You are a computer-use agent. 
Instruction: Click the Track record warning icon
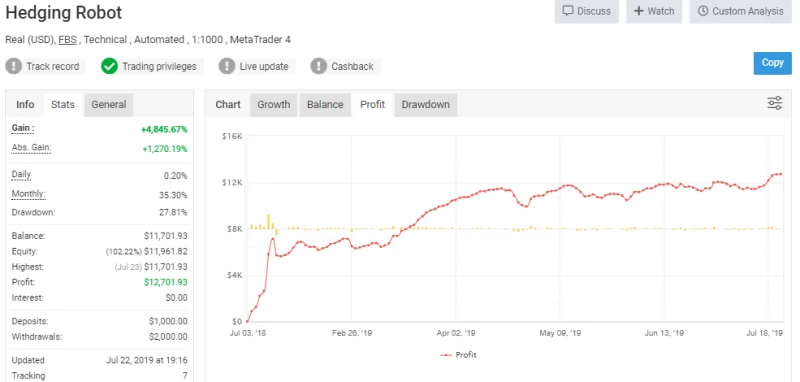coord(13,66)
